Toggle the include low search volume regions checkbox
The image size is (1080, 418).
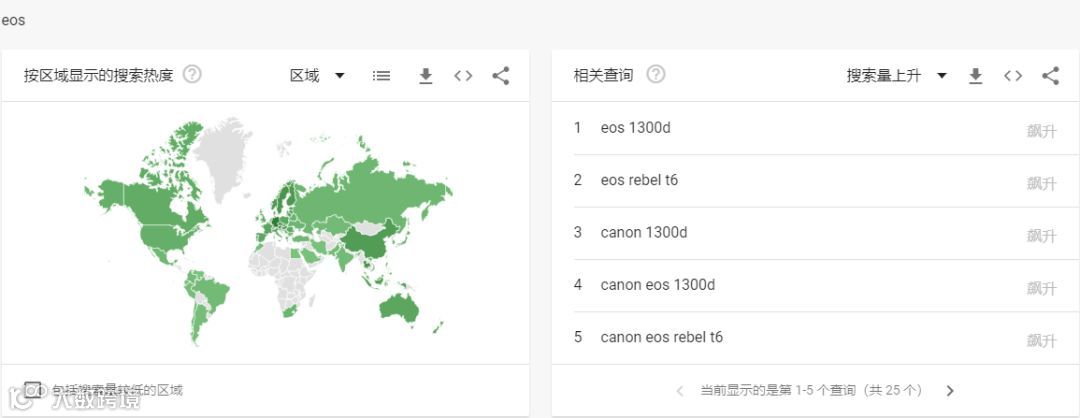tap(33, 389)
